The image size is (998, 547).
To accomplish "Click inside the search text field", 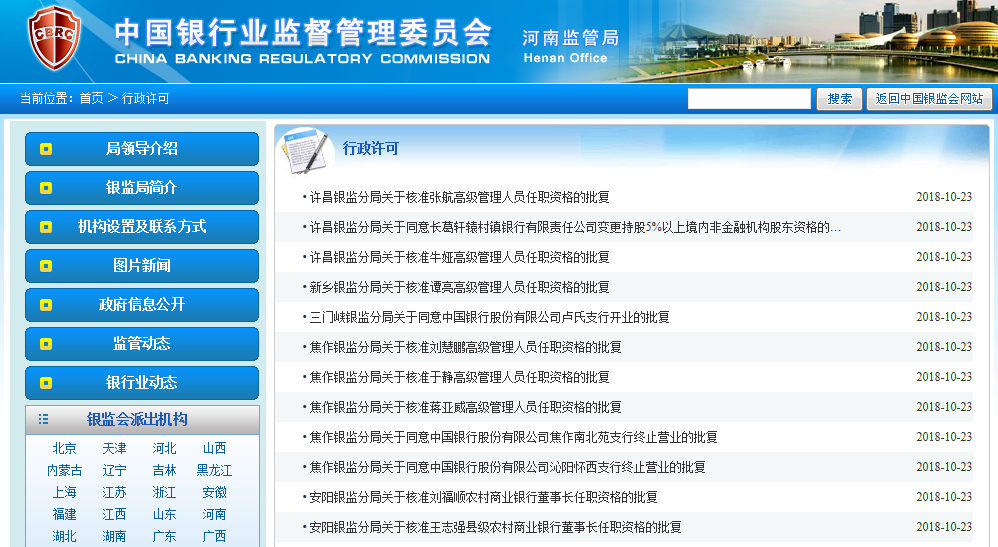I will pos(749,99).
